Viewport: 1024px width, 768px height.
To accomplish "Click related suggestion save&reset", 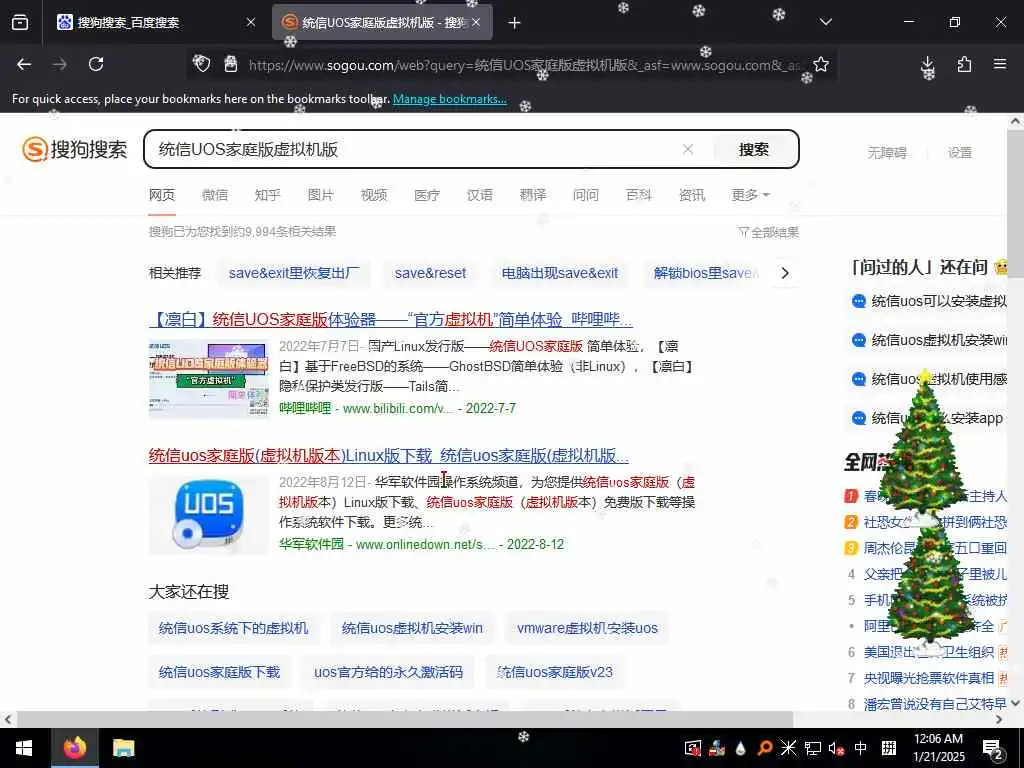I will pos(430,273).
